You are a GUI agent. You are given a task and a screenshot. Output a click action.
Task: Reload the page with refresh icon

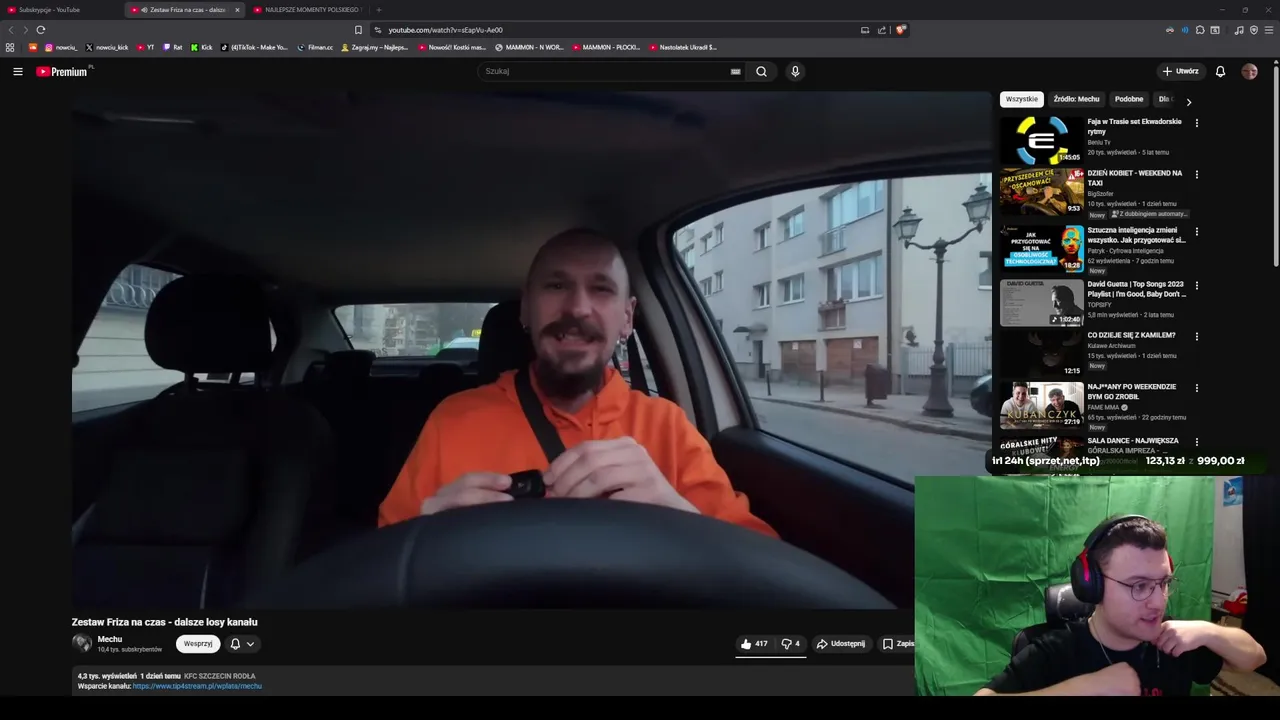41,30
